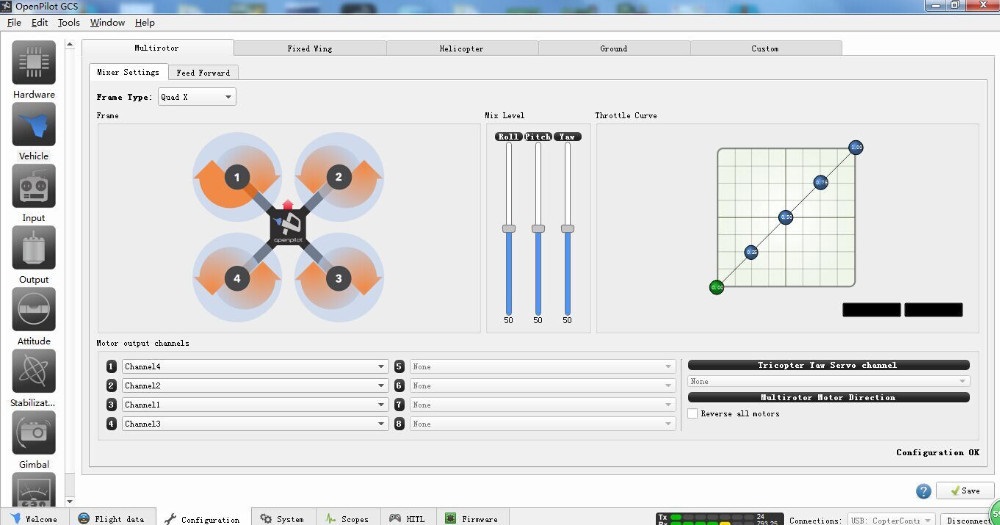Go to the Firmware bottom tab

472,519
